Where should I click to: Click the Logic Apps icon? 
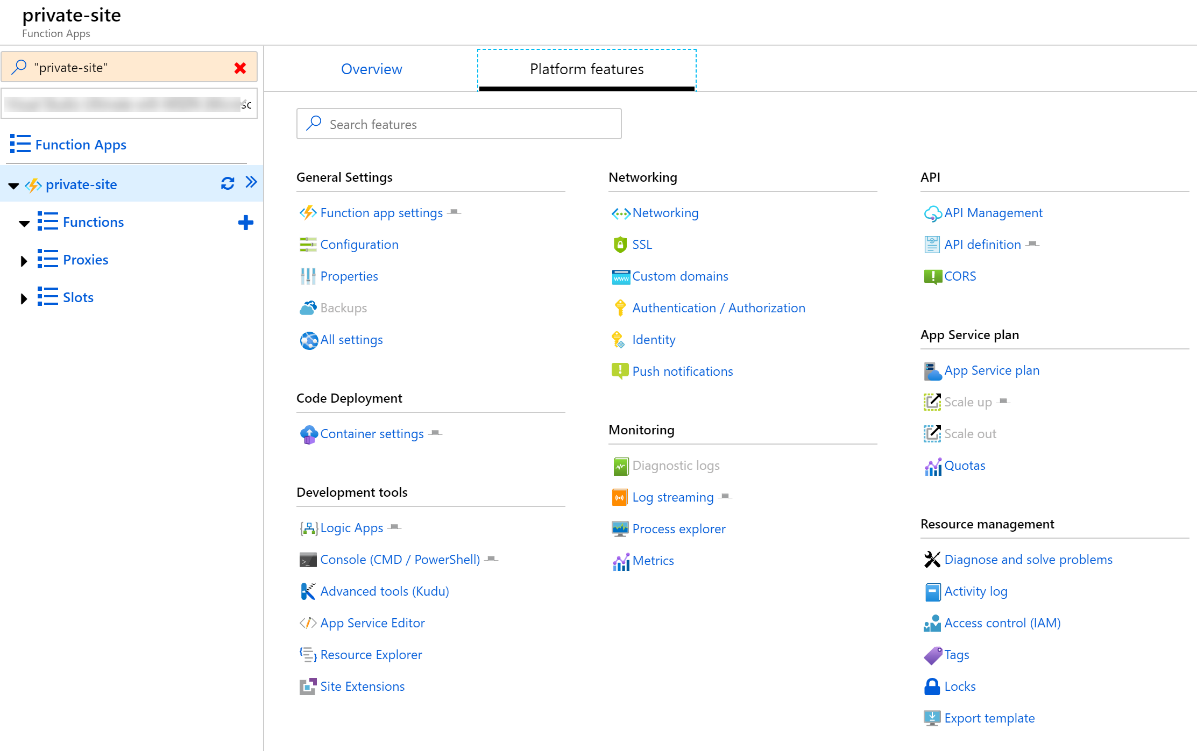(308, 528)
